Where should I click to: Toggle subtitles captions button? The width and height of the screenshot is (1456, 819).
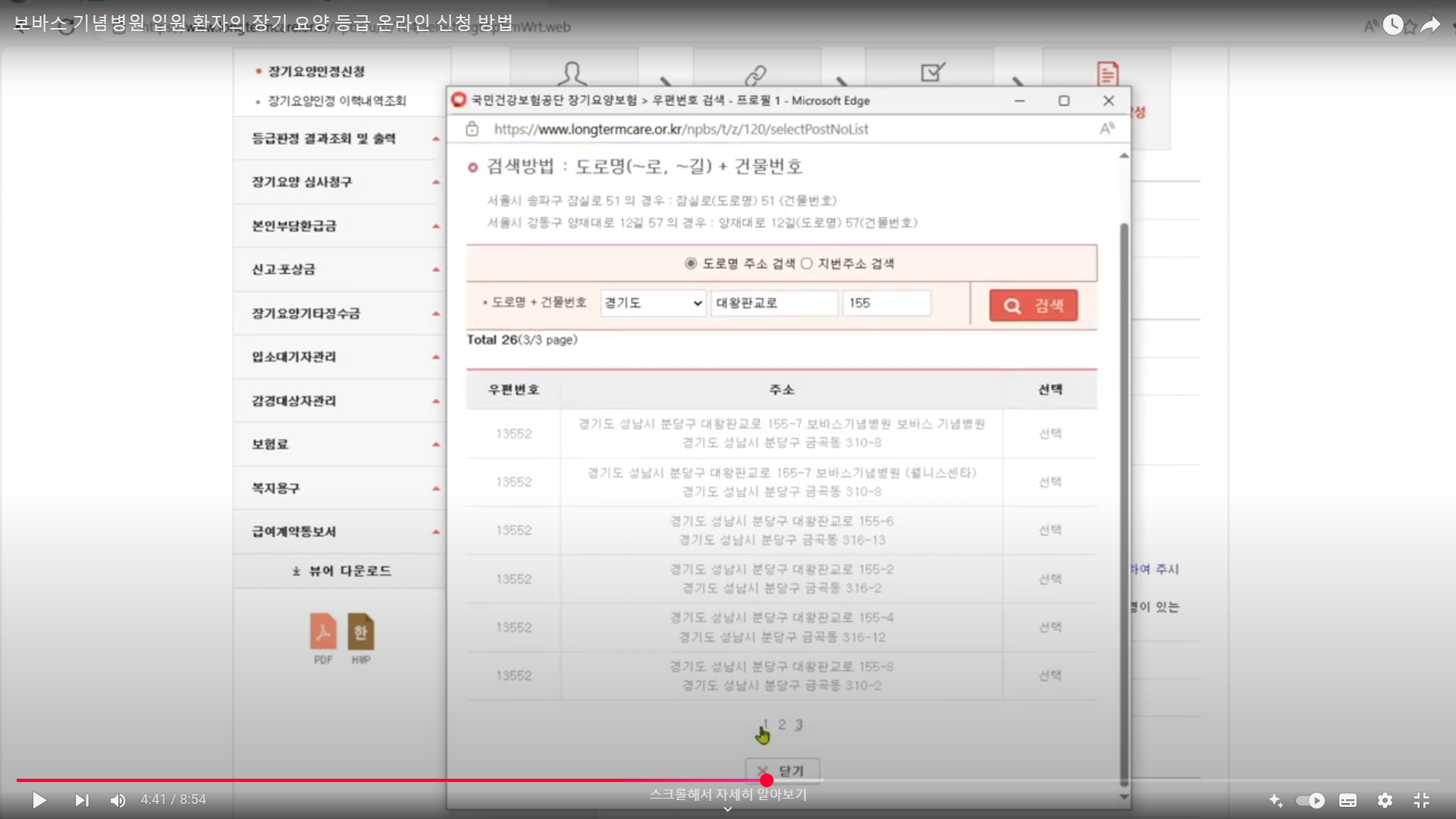coord(1348,800)
